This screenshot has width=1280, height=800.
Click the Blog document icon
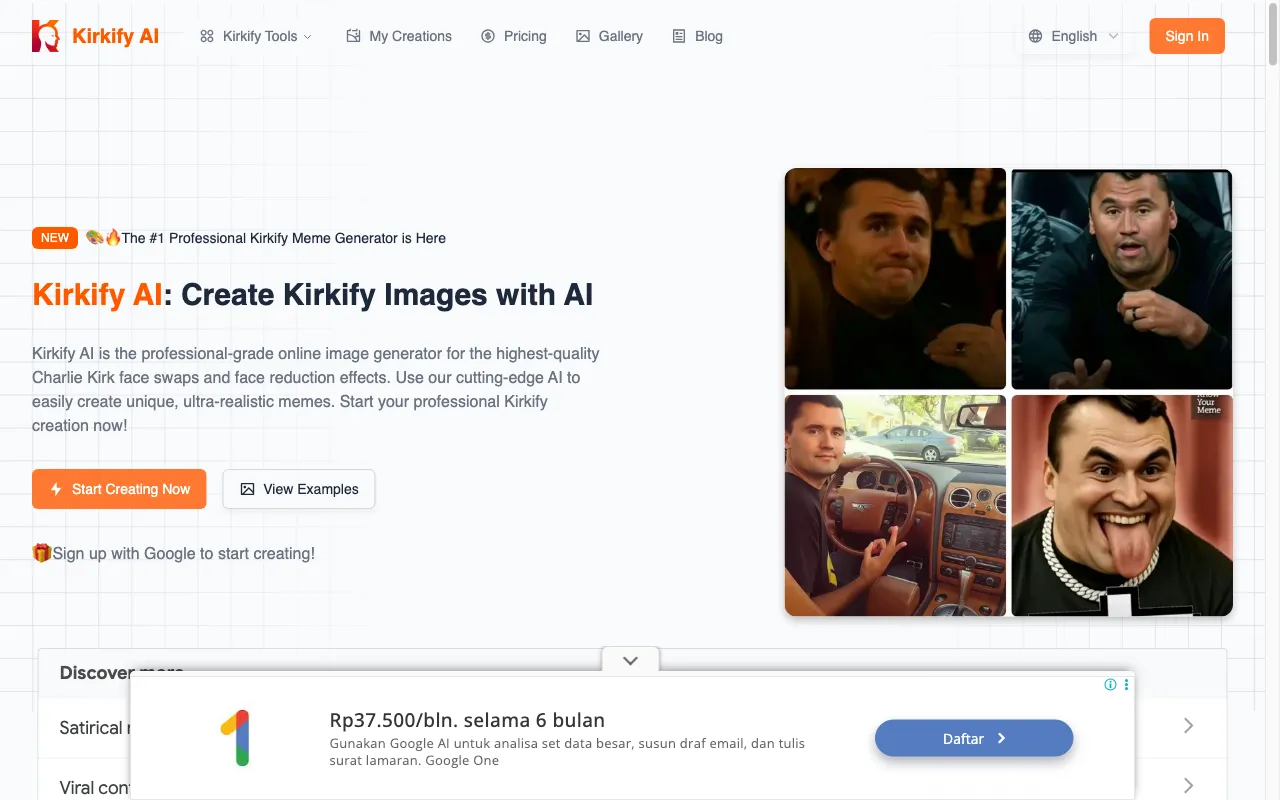pos(679,36)
